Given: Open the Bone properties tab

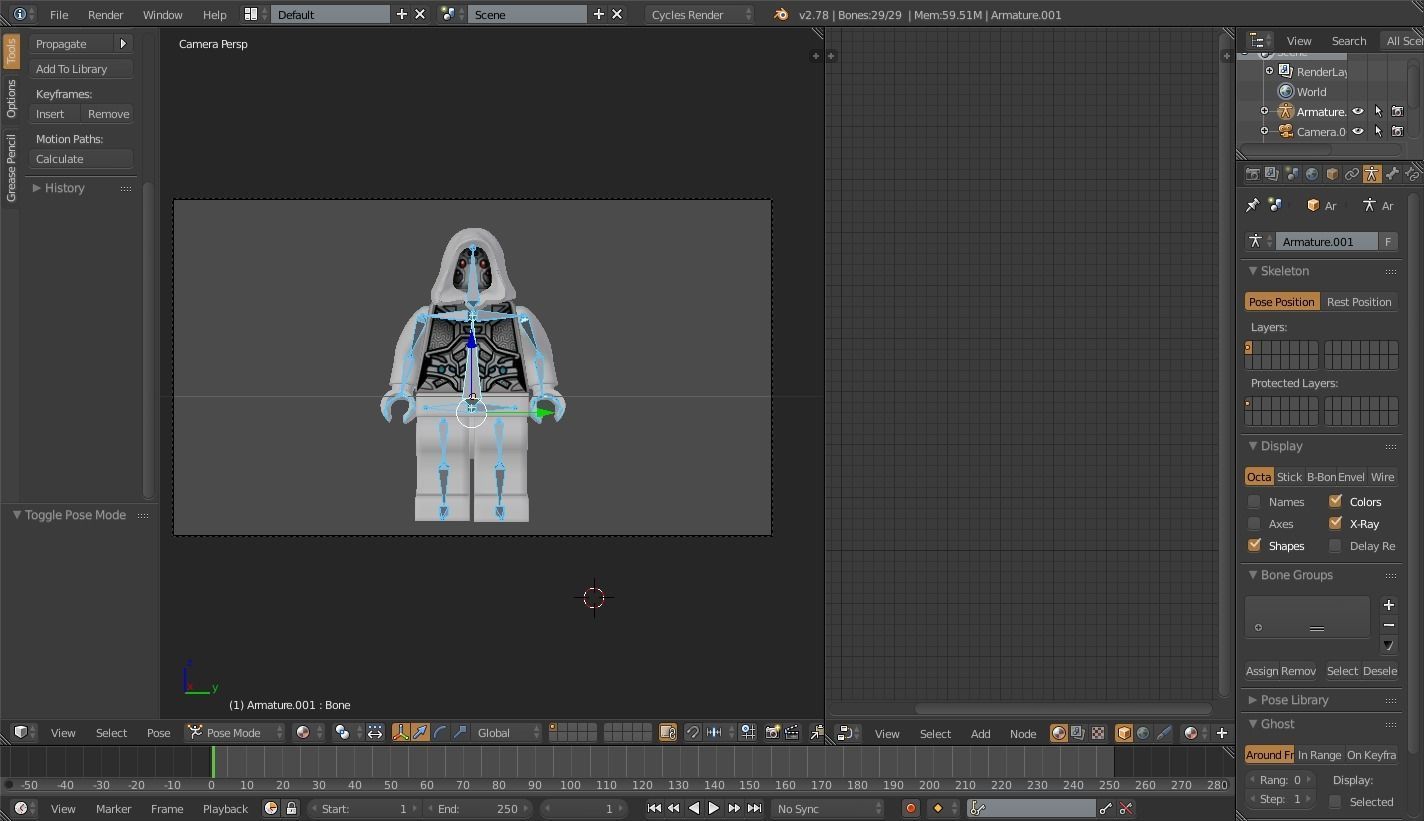Looking at the screenshot, I should pyautogui.click(x=1392, y=174).
